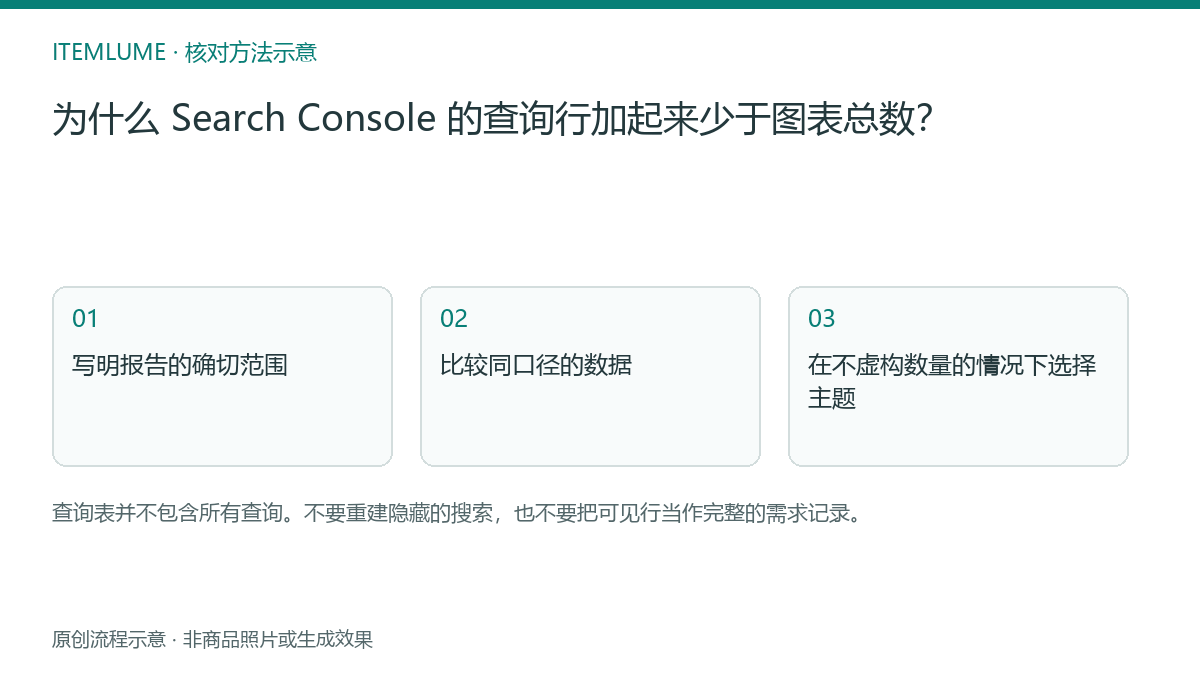Screen dimensions: 1200x675
Task: Click the footer 原创流程示意 note
Action: (x=212, y=640)
